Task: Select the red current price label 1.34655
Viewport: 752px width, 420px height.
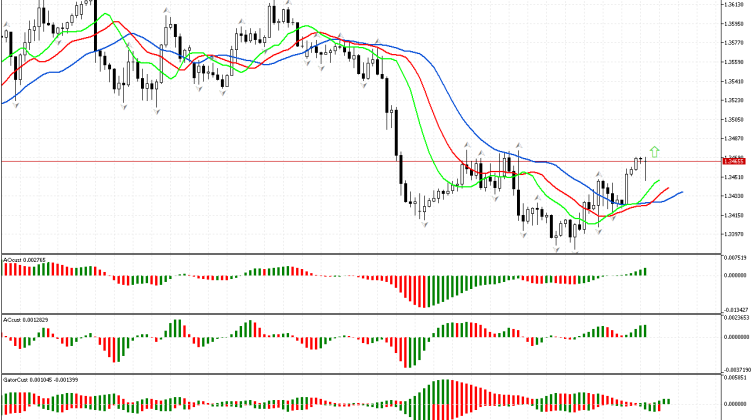Action: (736, 161)
